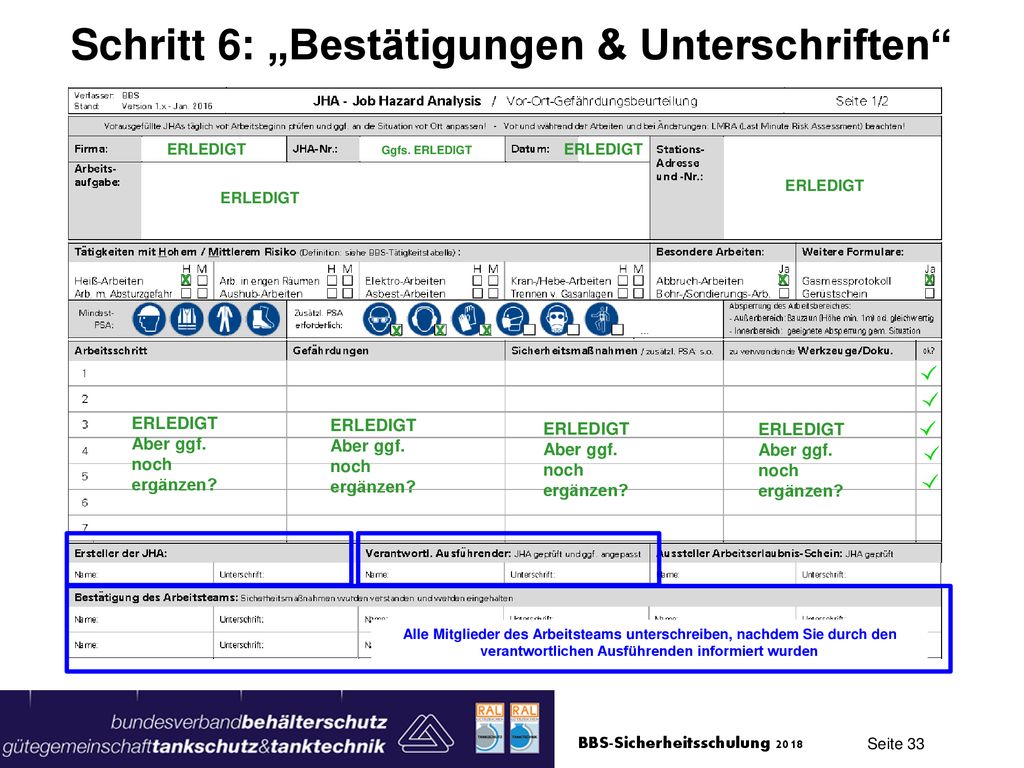Viewport: 1024px width, 768px height.
Task: Check the dust mask PSA checkbox
Action: tap(529, 330)
